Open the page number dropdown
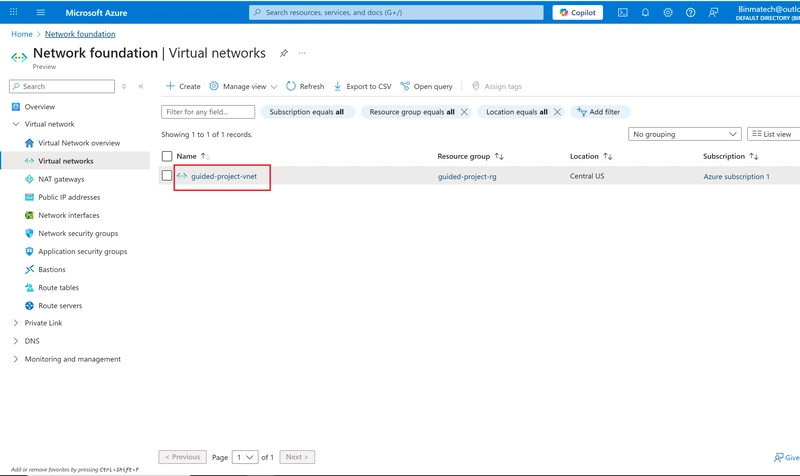 click(x=244, y=457)
